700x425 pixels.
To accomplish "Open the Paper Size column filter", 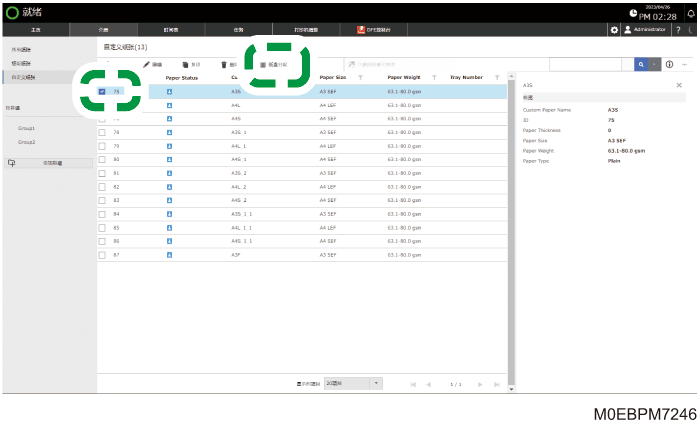I will tap(360, 78).
